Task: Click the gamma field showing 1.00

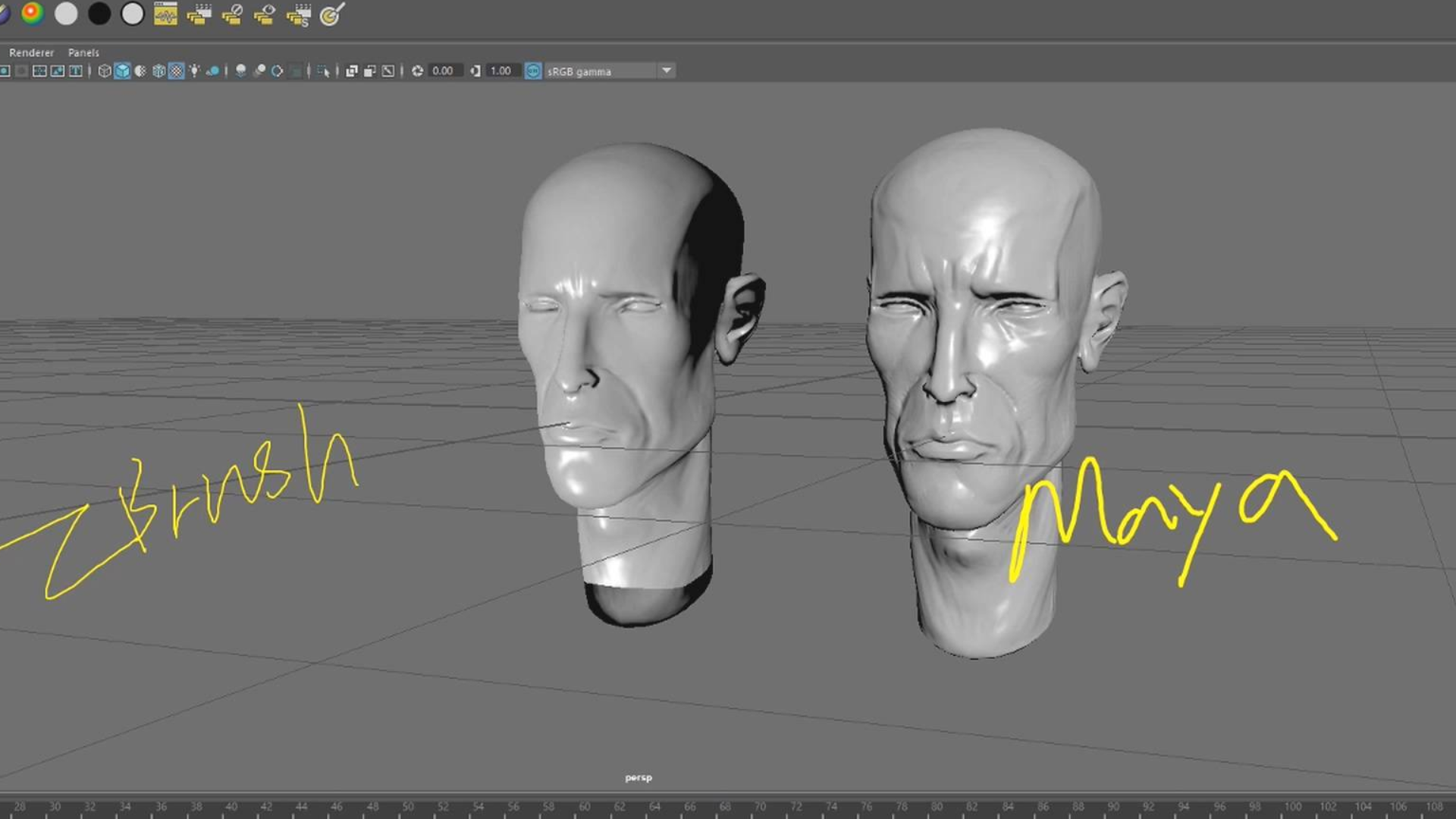Action: pyautogui.click(x=503, y=71)
